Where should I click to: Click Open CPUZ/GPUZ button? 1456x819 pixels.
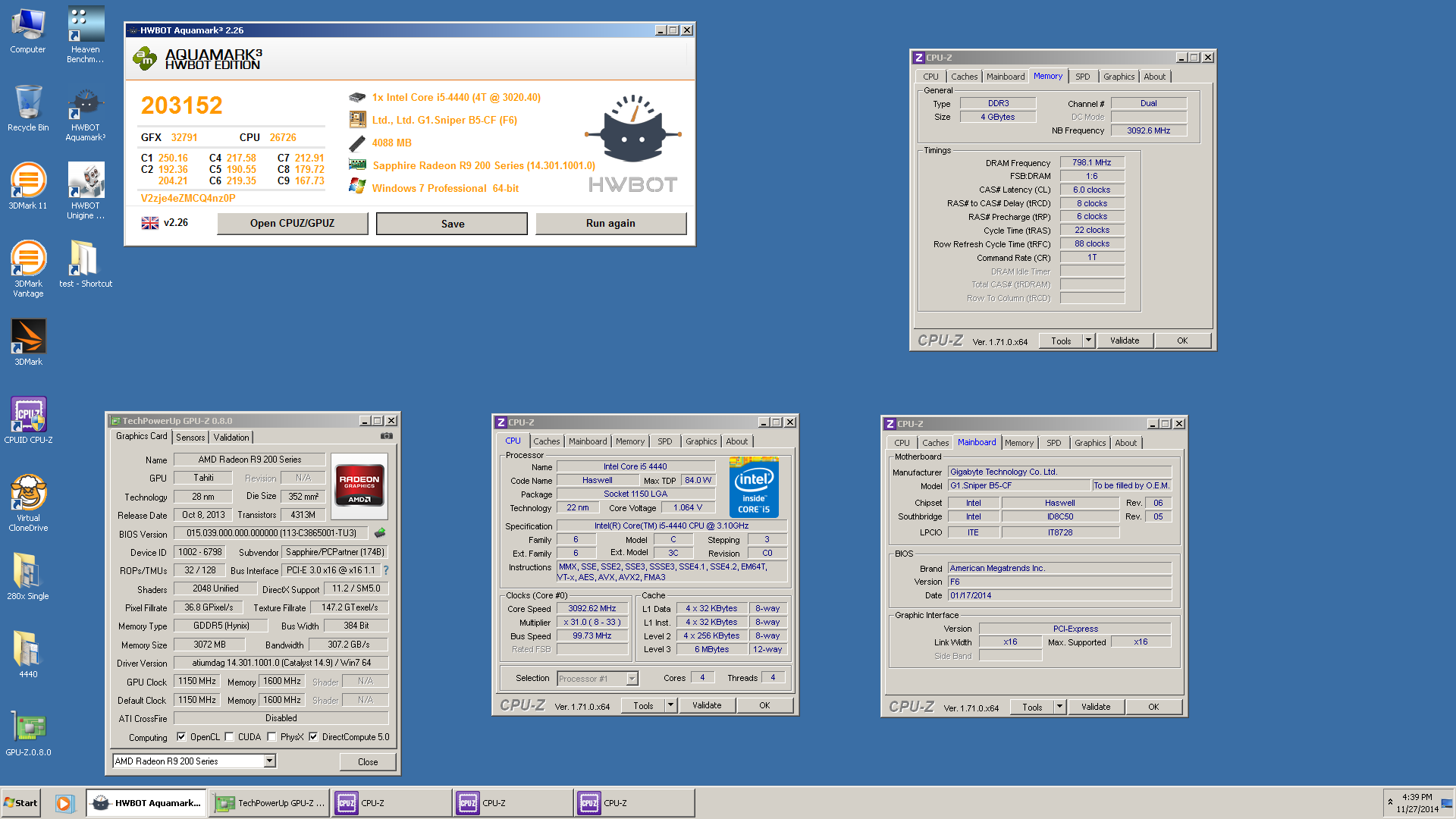[x=292, y=223]
